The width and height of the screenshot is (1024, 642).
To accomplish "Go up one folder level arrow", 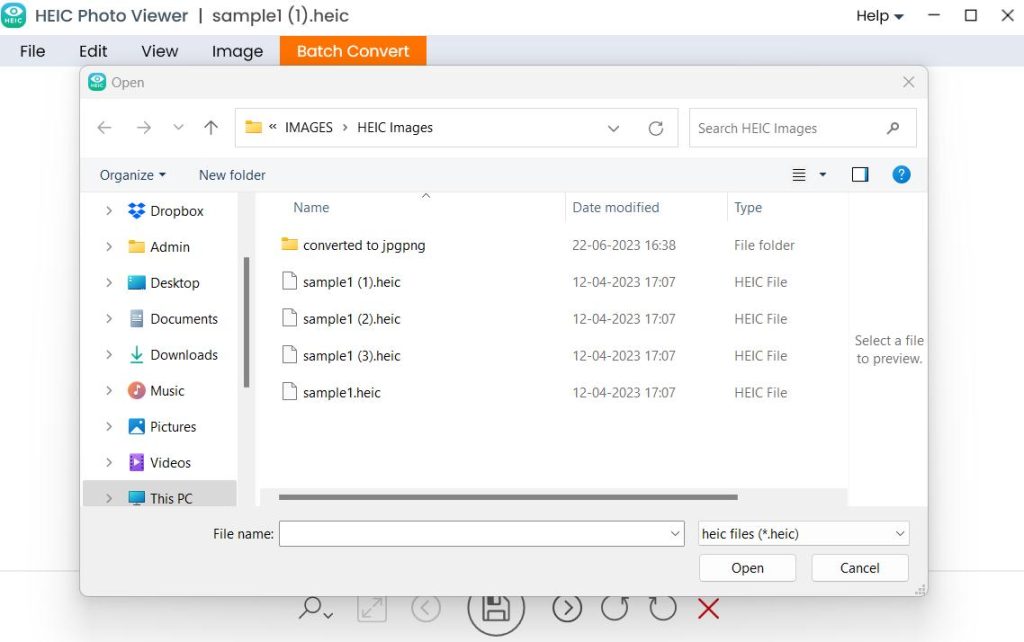I will tap(210, 127).
